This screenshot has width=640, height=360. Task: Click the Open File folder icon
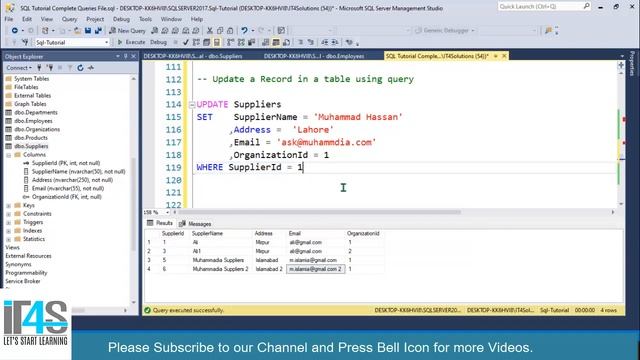point(77,31)
